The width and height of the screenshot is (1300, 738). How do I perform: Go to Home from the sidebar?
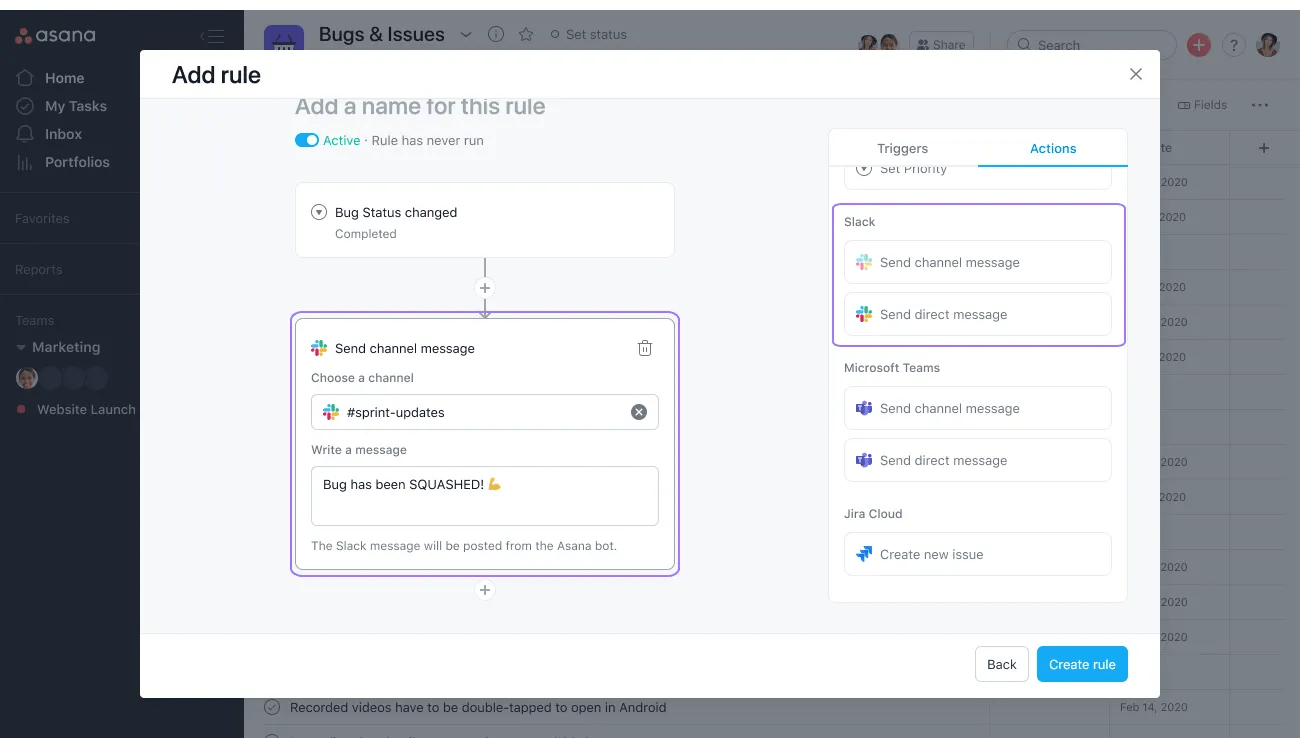(x=65, y=77)
